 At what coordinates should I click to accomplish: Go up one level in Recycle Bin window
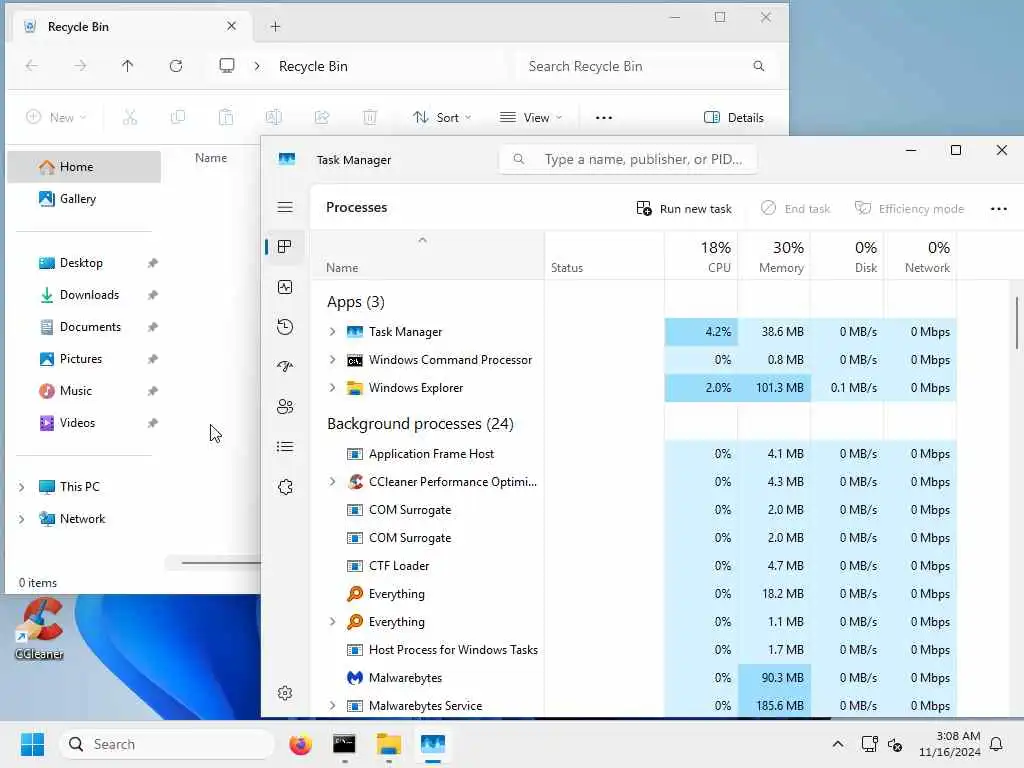pyautogui.click(x=127, y=66)
